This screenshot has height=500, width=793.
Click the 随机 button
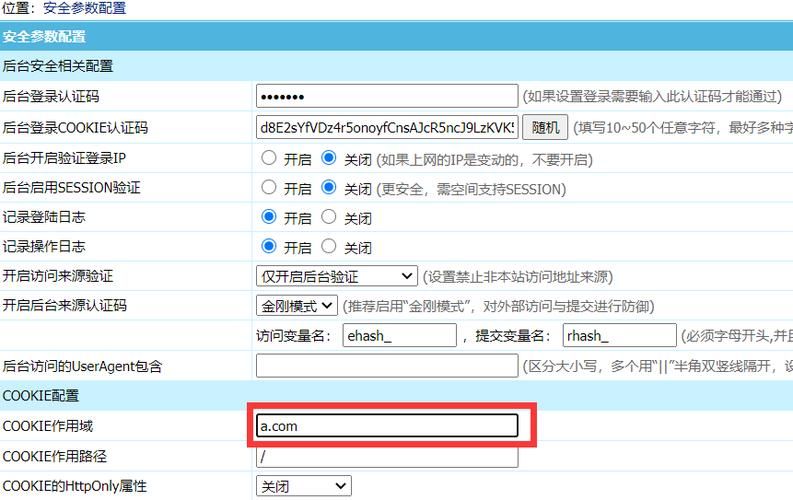coord(545,127)
